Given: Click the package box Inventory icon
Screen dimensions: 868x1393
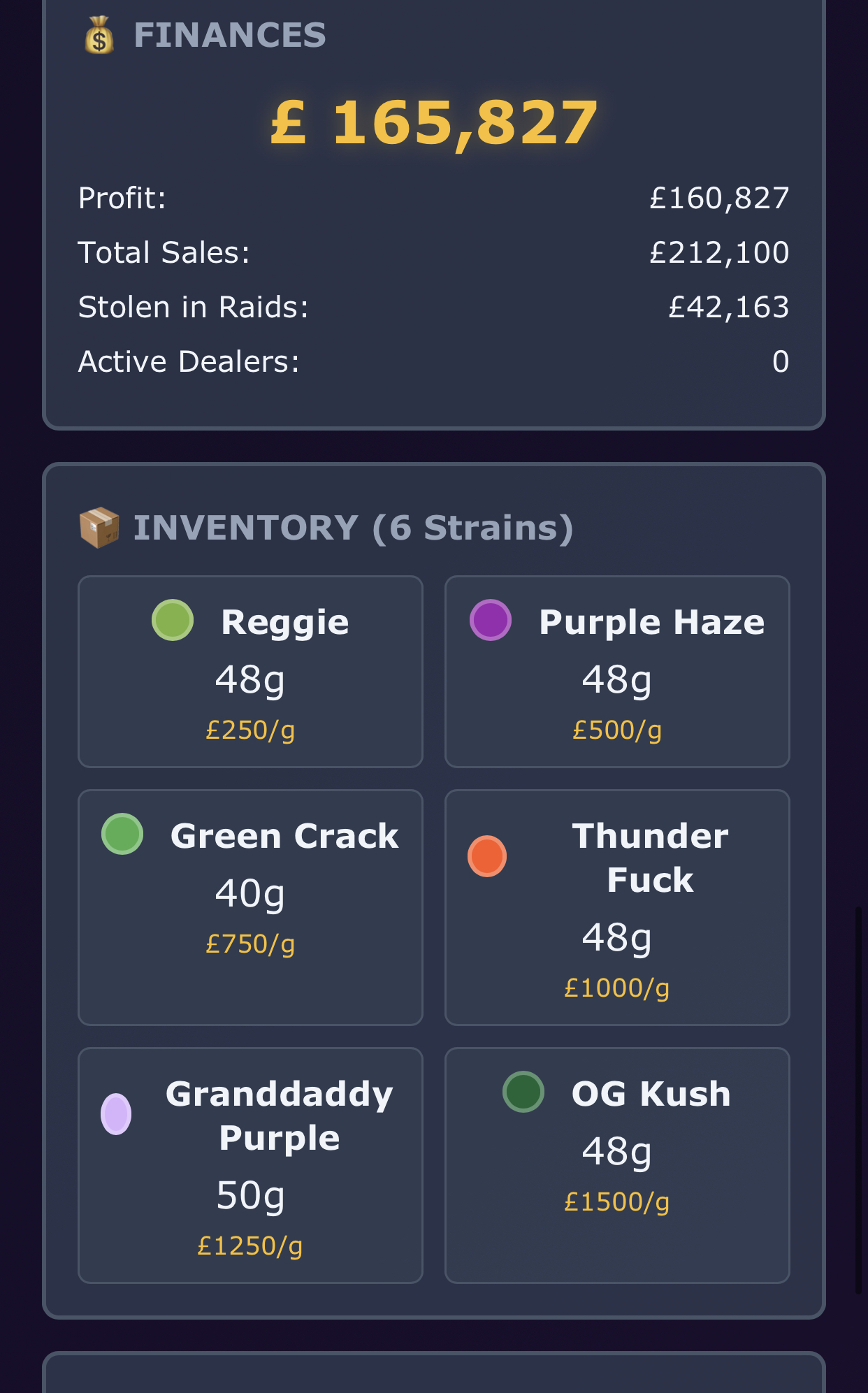Looking at the screenshot, I should click(99, 528).
